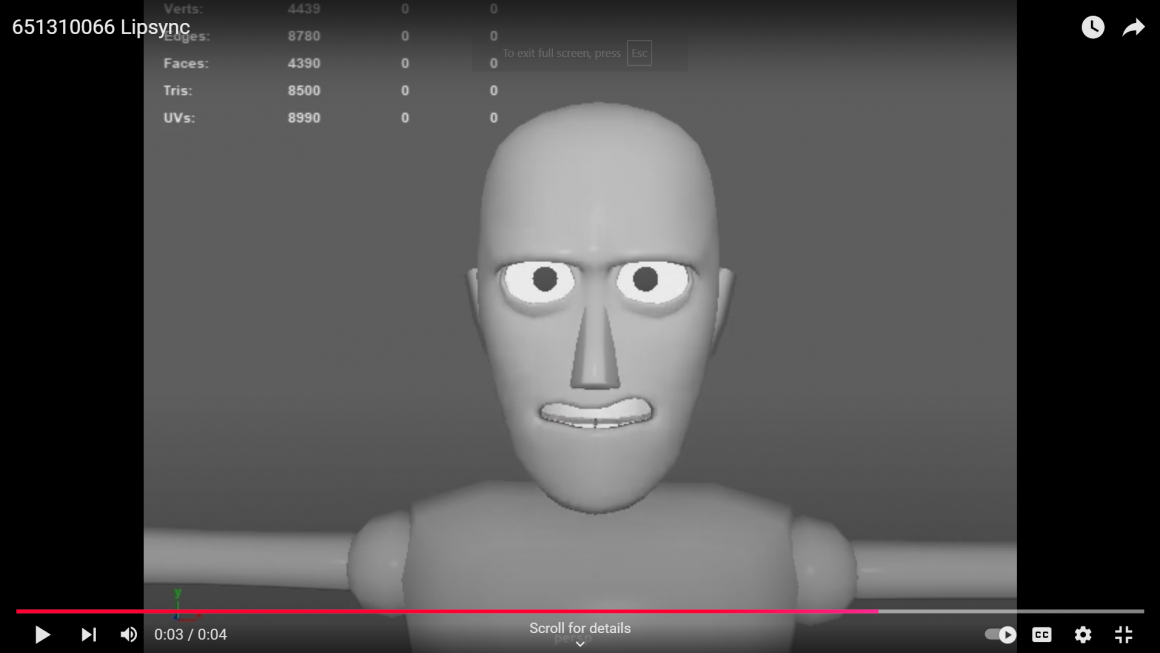The width and height of the screenshot is (1160, 653).
Task: Click the end of the red played progress
Action: [877, 611]
